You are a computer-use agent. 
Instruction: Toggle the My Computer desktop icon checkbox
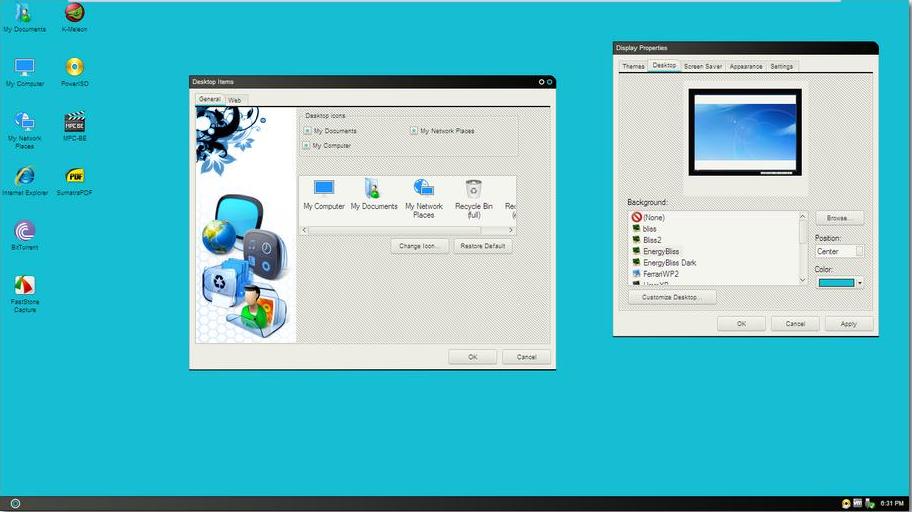(307, 145)
